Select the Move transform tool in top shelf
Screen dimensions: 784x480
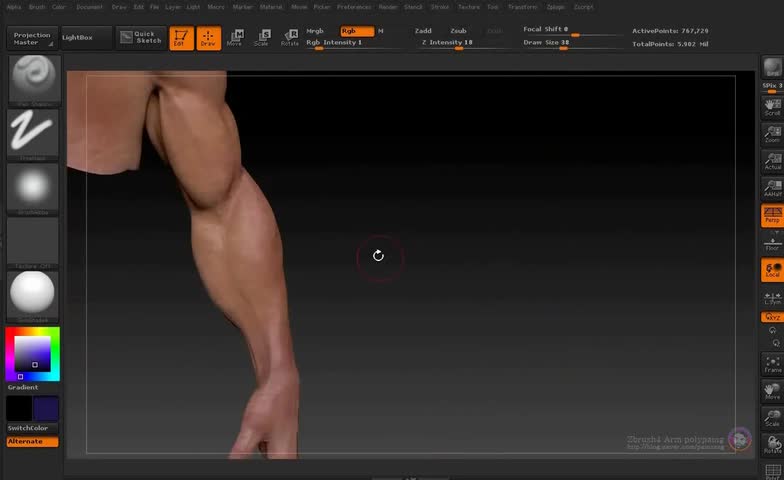click(234, 38)
